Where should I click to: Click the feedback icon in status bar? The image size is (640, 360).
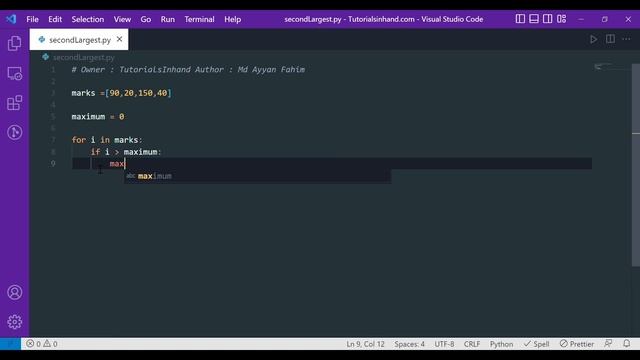tap(608, 344)
